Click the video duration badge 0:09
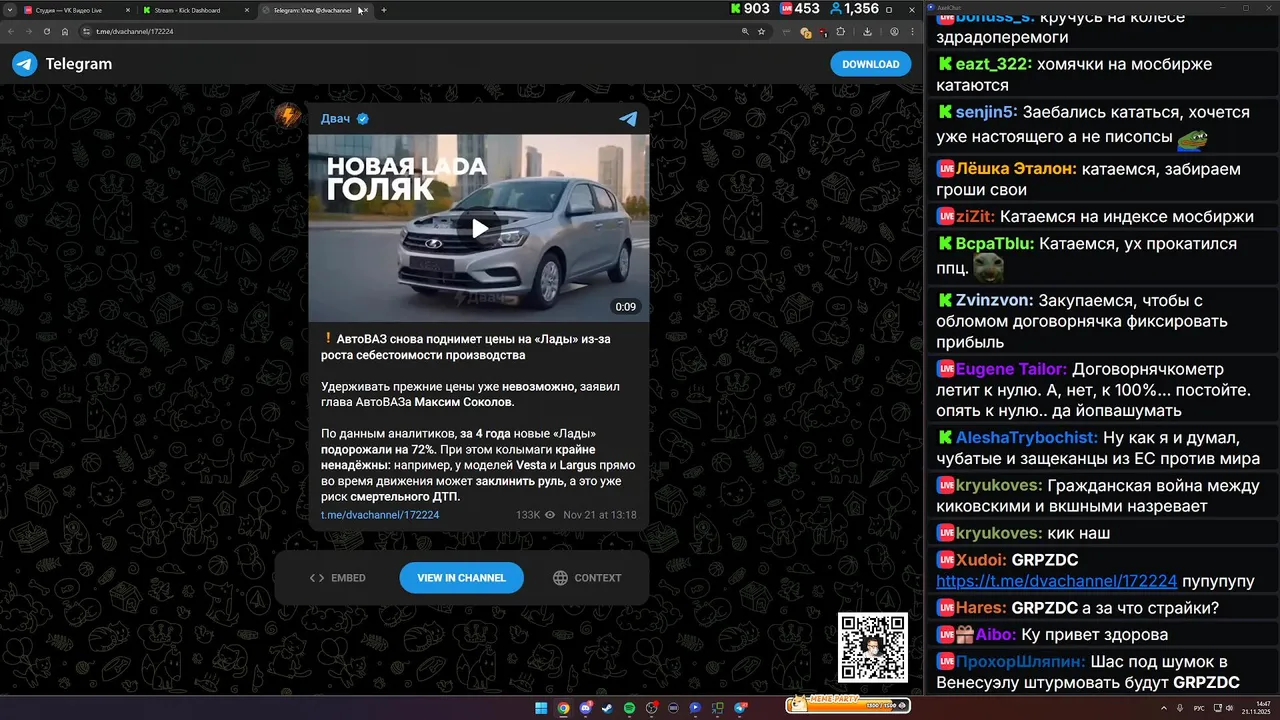The width and height of the screenshot is (1280, 720). pyautogui.click(x=625, y=307)
